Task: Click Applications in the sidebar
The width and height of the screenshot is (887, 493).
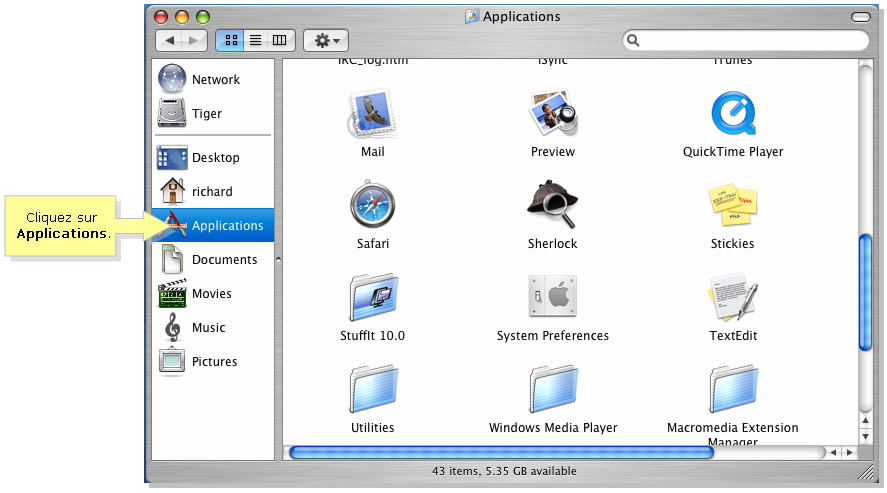Action: 213,225
